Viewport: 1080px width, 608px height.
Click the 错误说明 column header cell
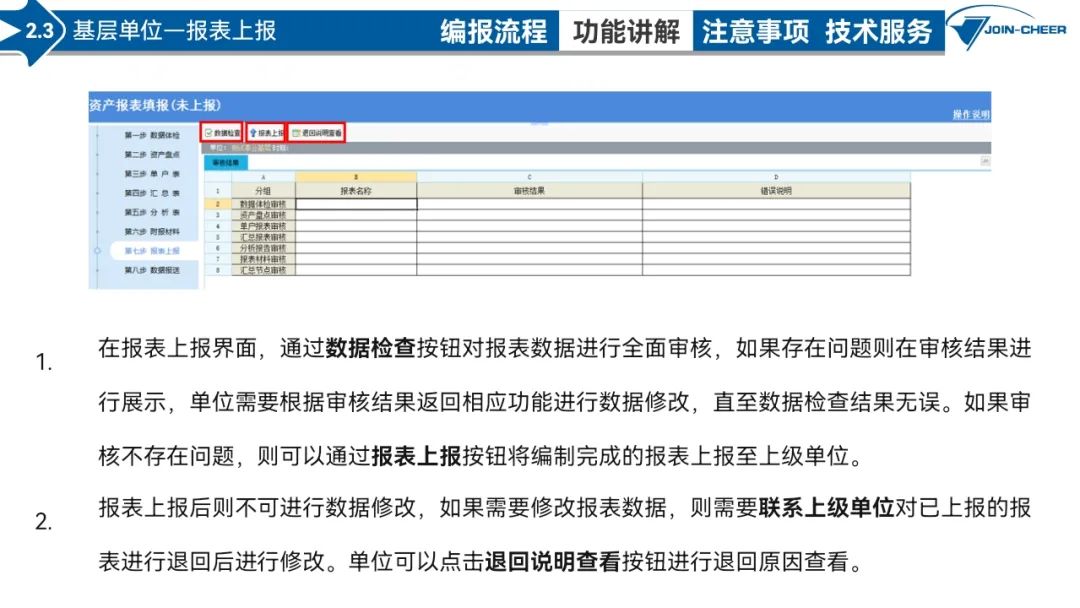[776, 191]
